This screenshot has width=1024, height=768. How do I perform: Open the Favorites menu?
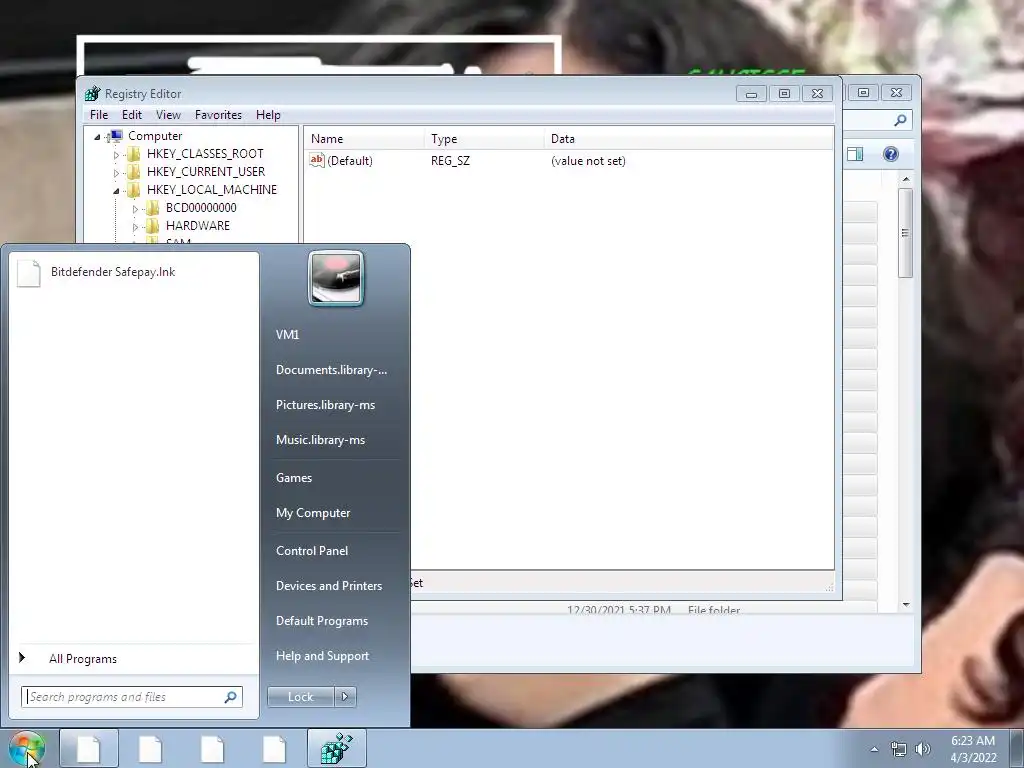(218, 115)
